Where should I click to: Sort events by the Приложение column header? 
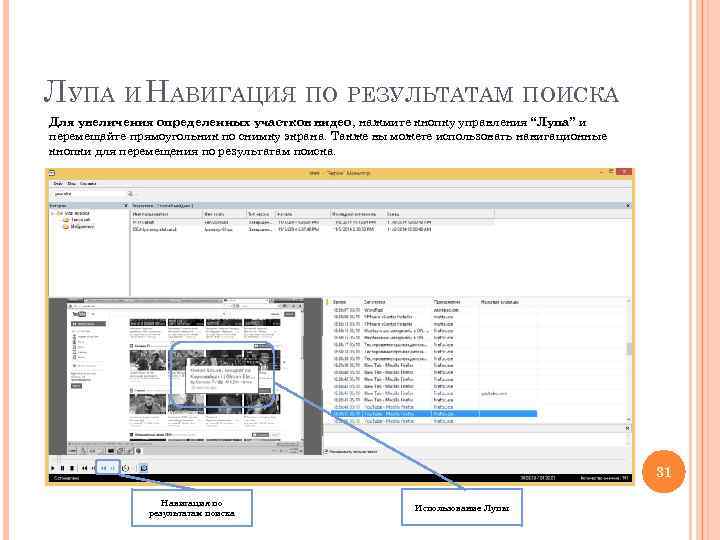(x=447, y=302)
